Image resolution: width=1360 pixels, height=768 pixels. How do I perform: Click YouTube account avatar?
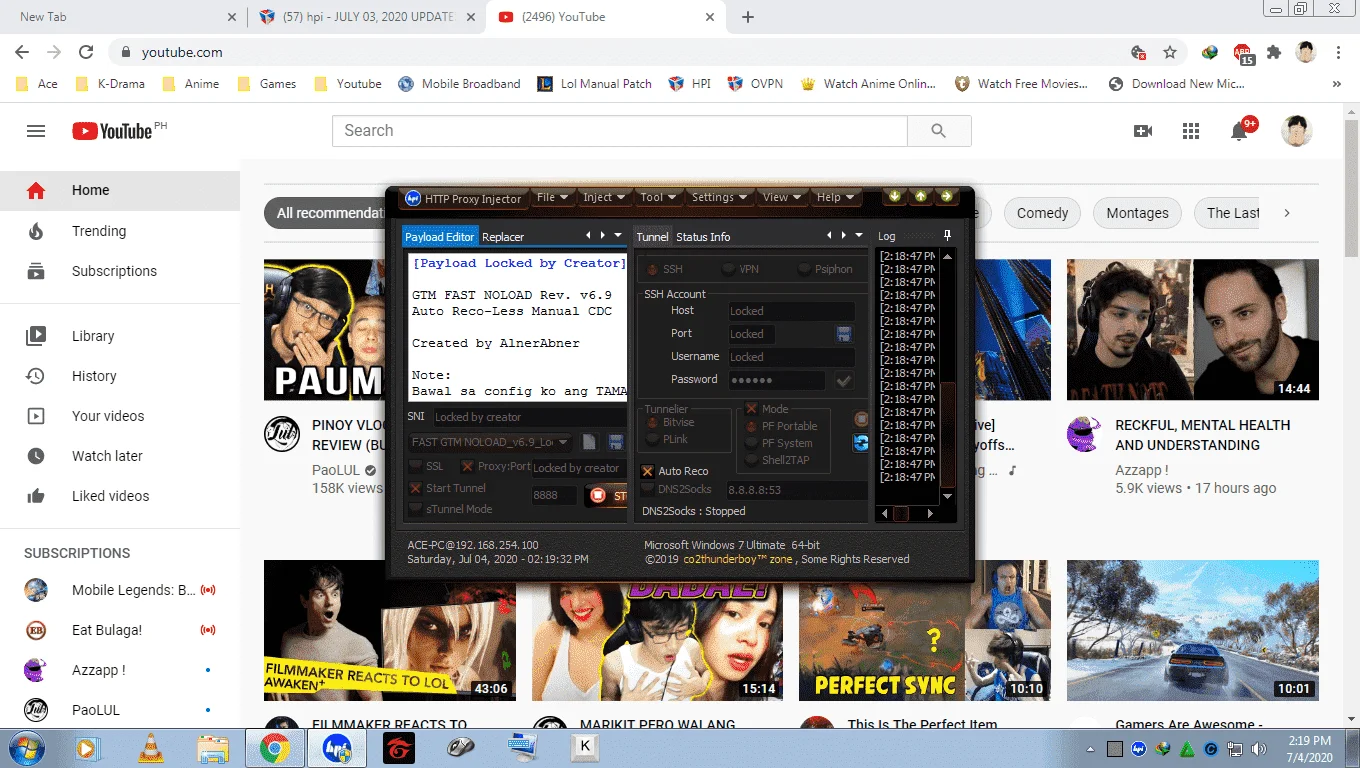click(1297, 131)
